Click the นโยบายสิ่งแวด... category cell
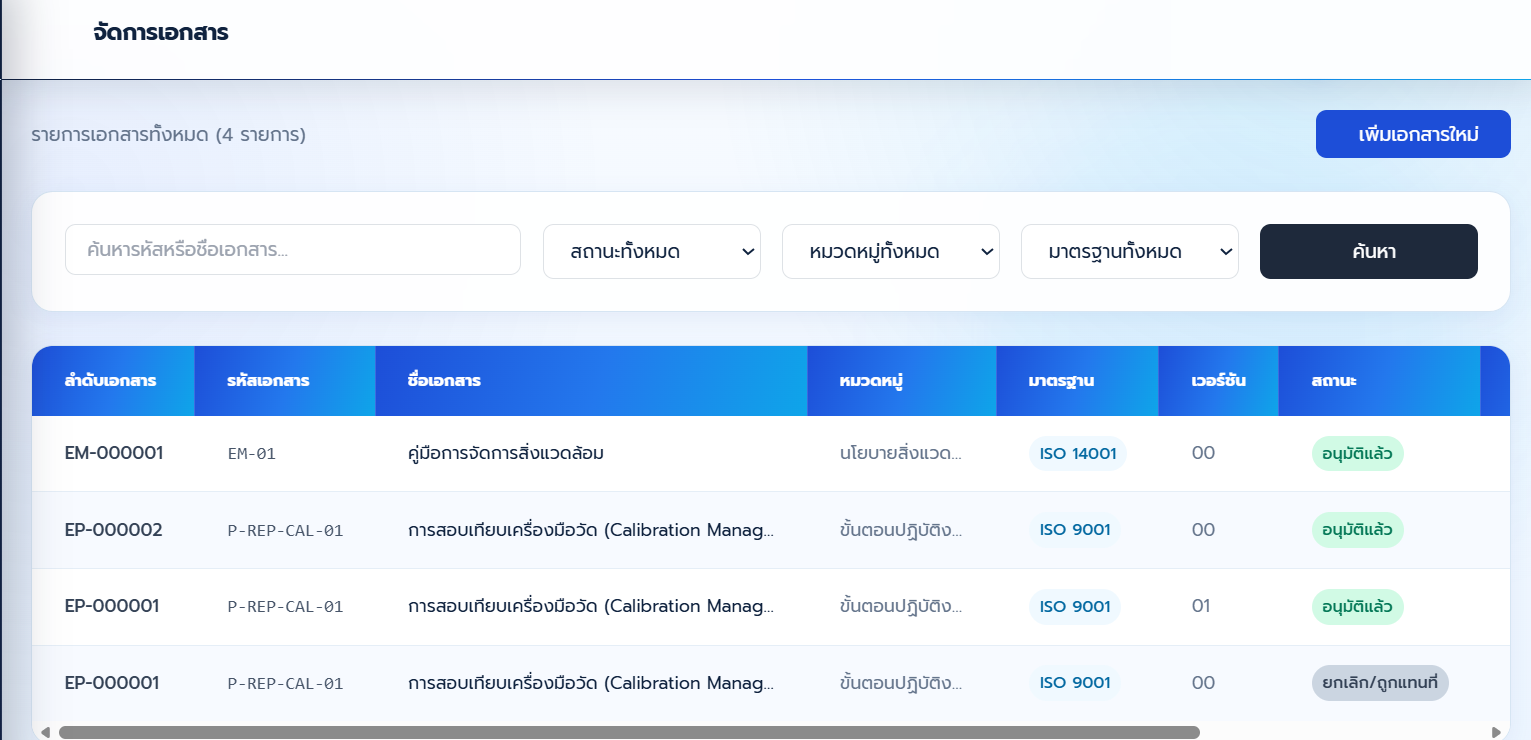The width and height of the screenshot is (1531, 740). tap(901, 453)
